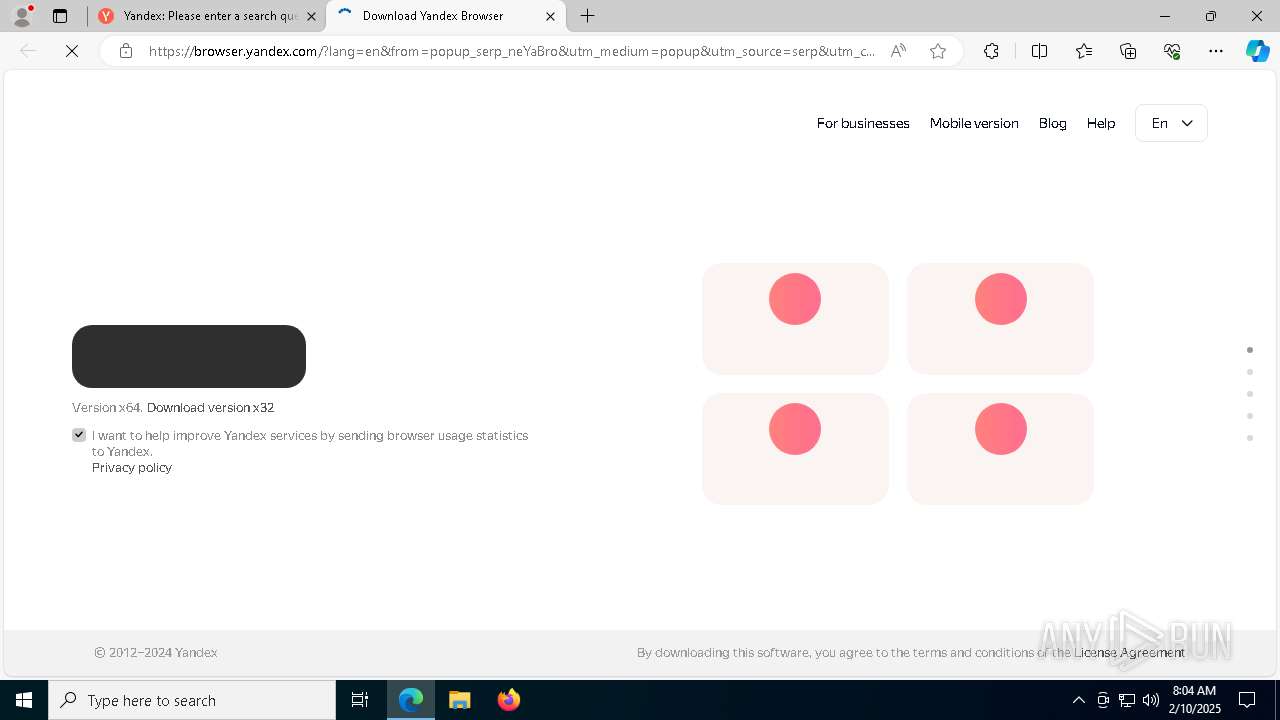Stop loading the page

click(72, 51)
